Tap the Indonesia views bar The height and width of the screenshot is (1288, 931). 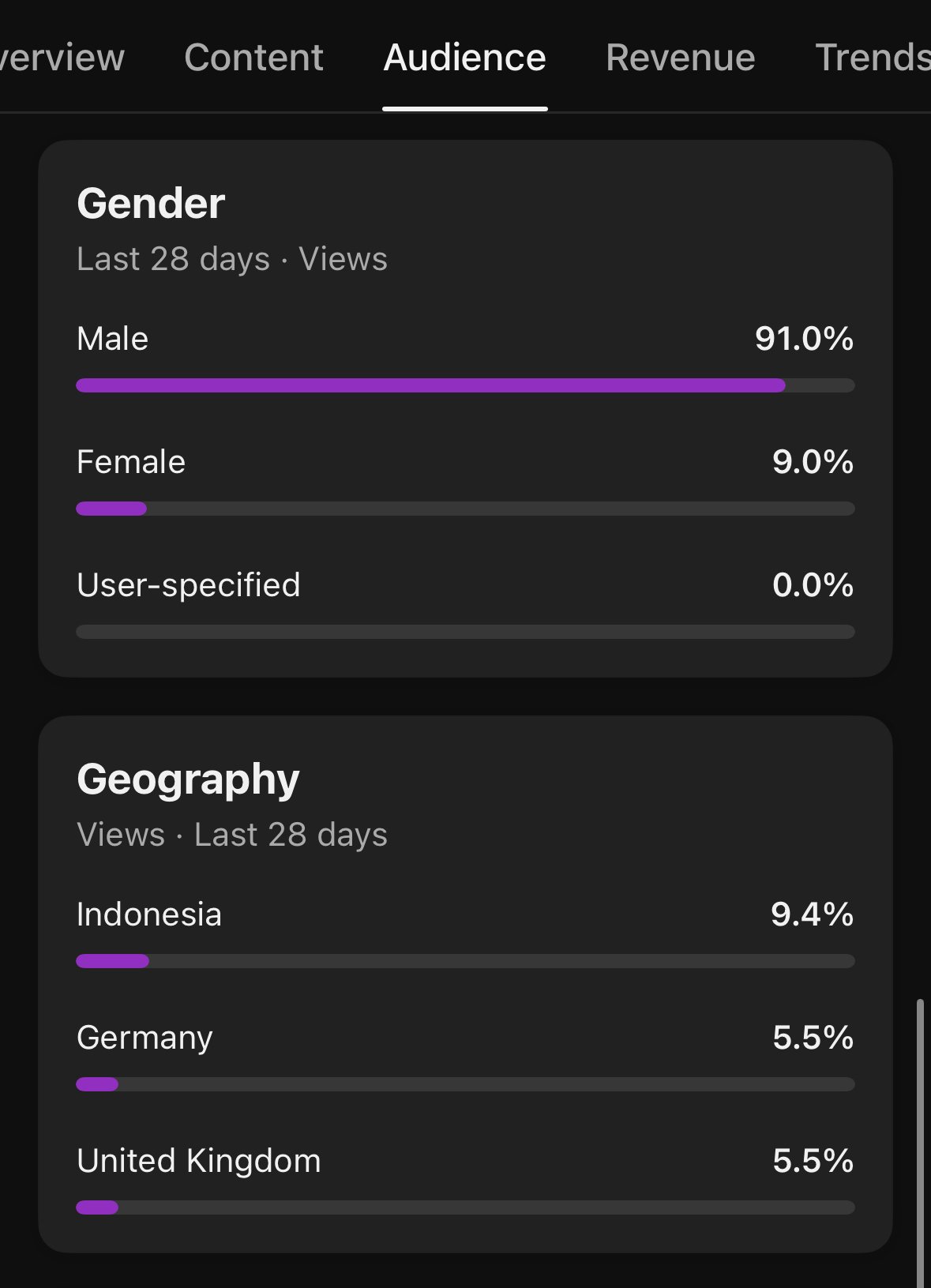(464, 961)
